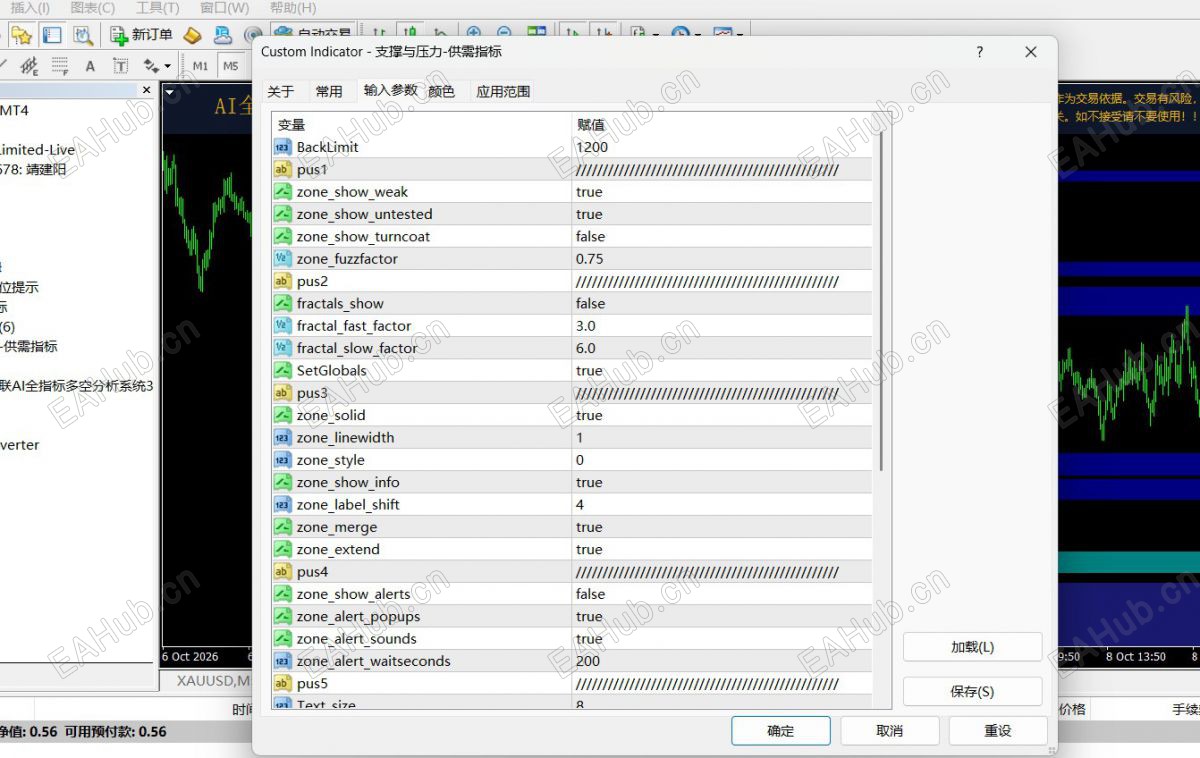Open the 工具(T) menu
This screenshot has width=1200, height=758.
tap(157, 8)
